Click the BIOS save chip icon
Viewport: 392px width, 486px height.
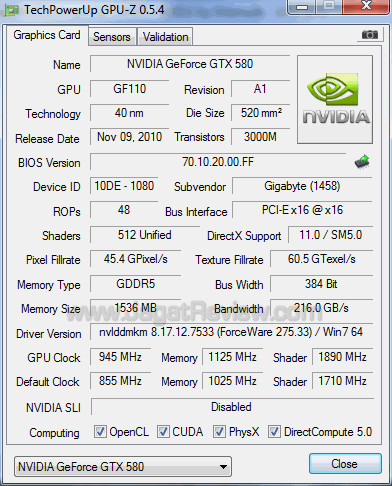tap(362, 162)
